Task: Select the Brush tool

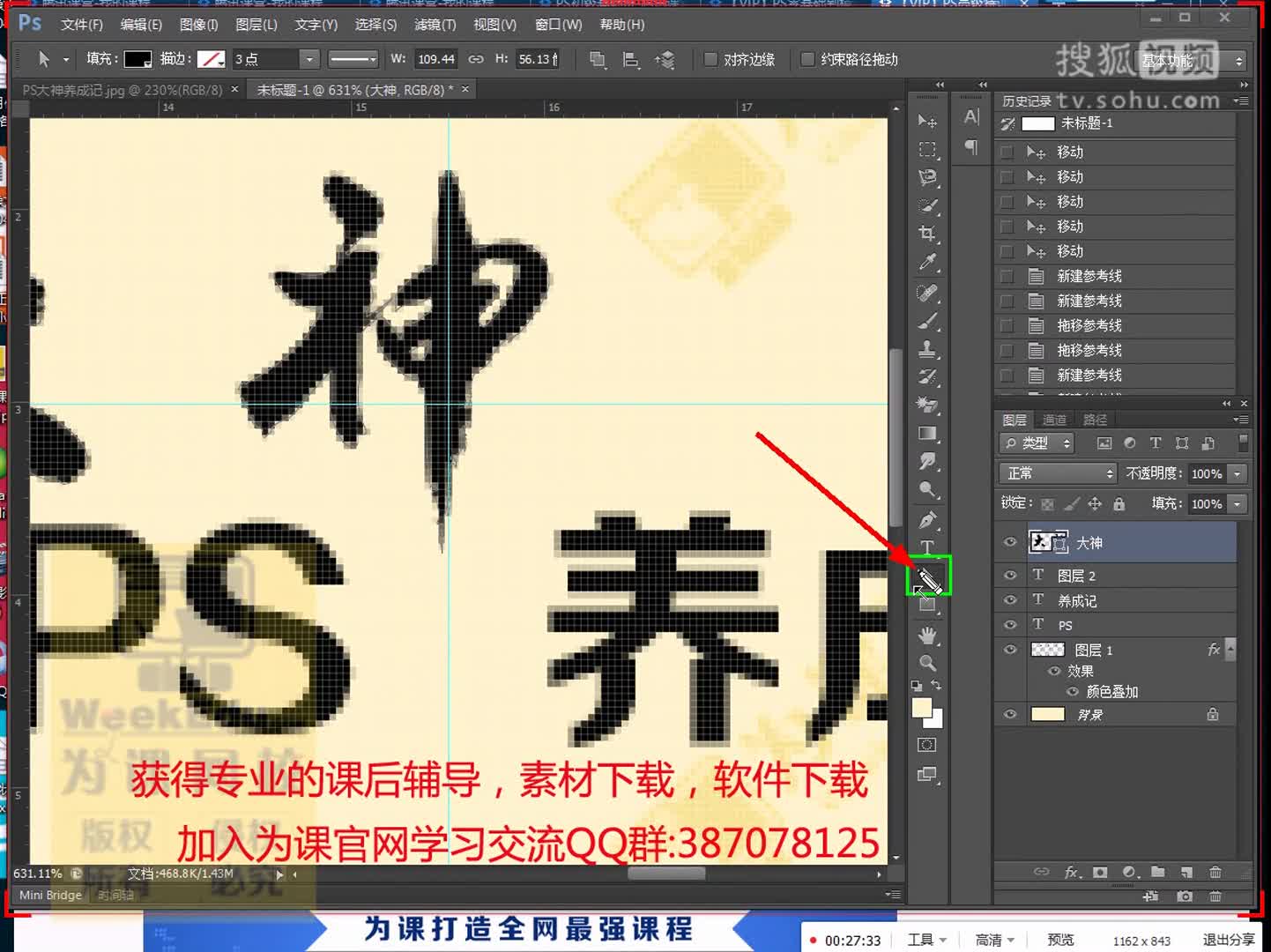Action: point(927,321)
